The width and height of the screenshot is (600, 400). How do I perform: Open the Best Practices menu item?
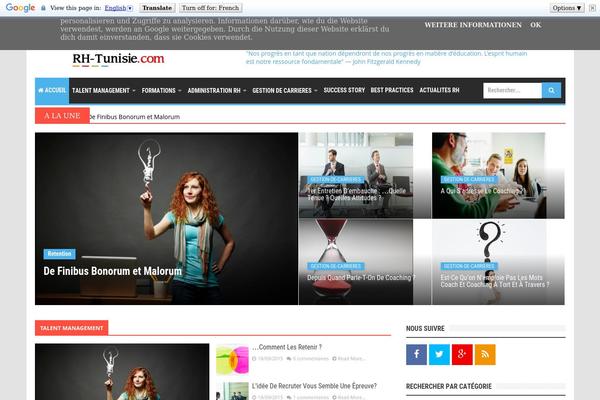392,90
